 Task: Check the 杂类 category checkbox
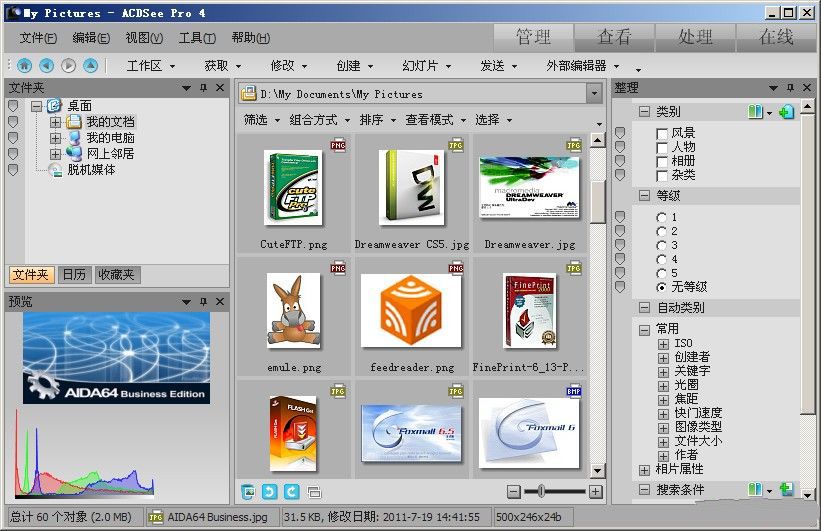point(662,176)
